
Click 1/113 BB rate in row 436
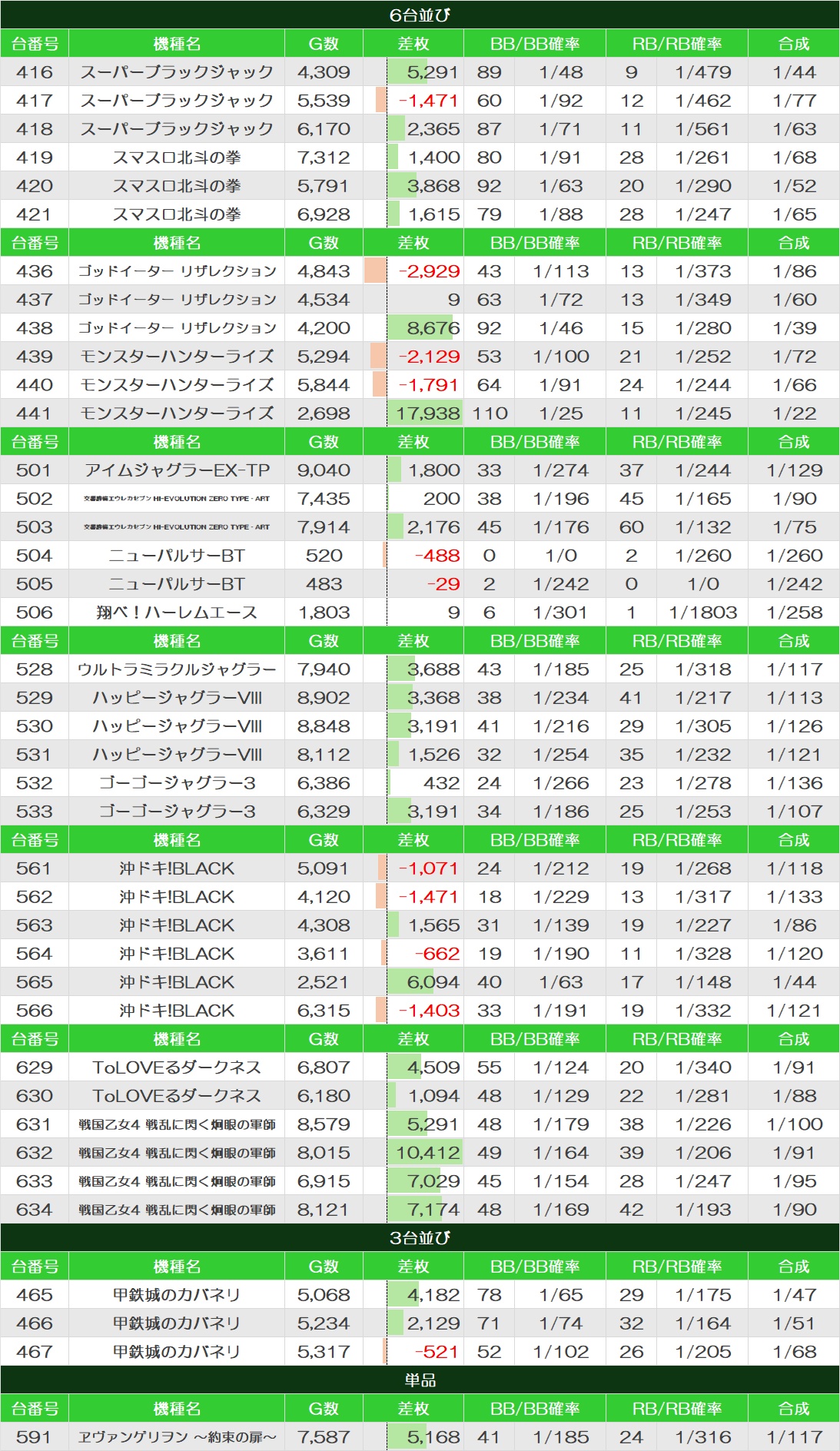coord(560,271)
